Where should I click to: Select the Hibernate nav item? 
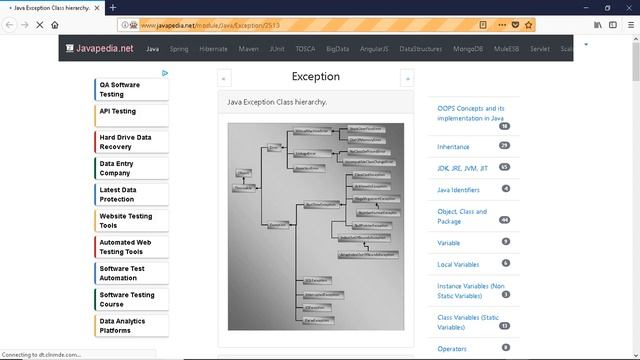tap(213, 49)
